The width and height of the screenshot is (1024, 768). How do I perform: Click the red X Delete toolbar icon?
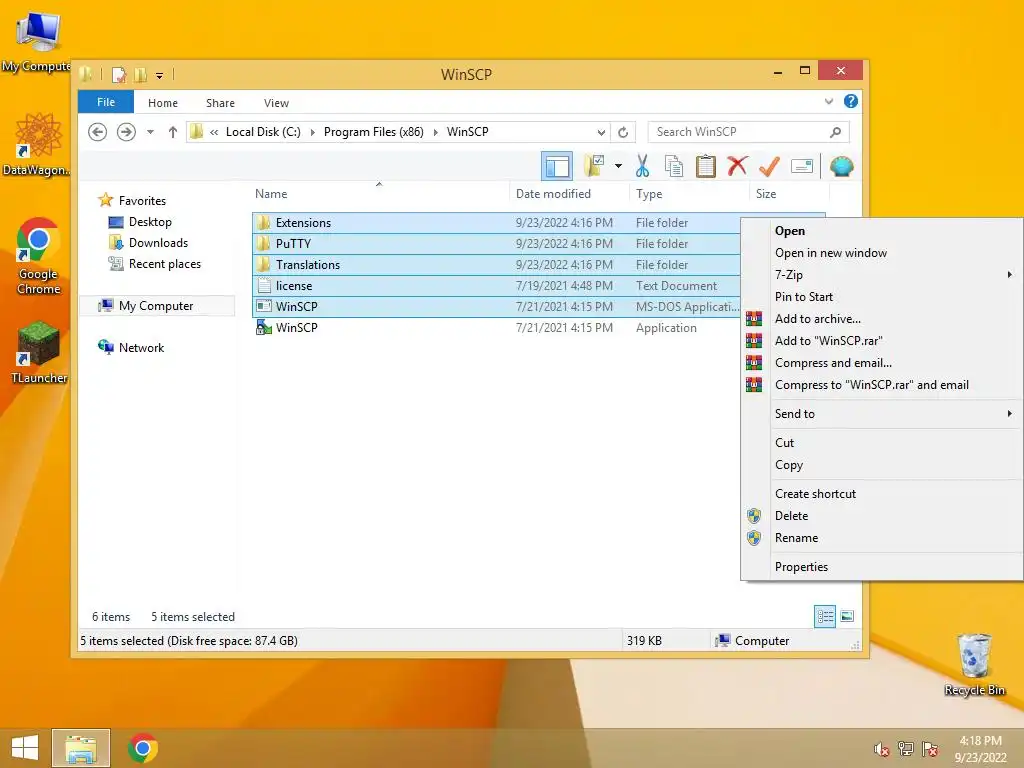coord(737,166)
